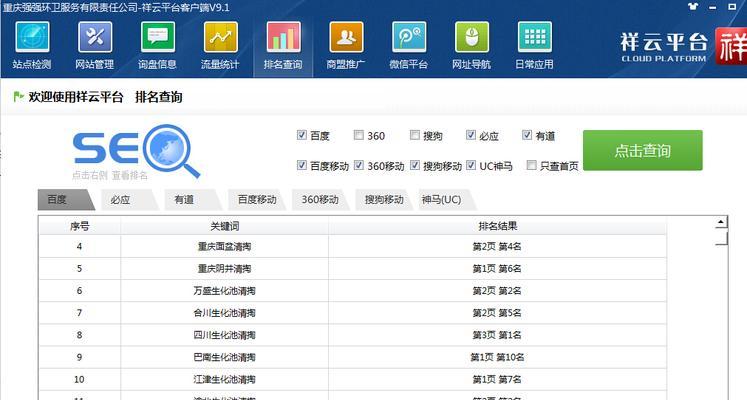The width and height of the screenshot is (747, 400).
Task: Select keyword 江津生化池清掏
Action: (x=224, y=380)
